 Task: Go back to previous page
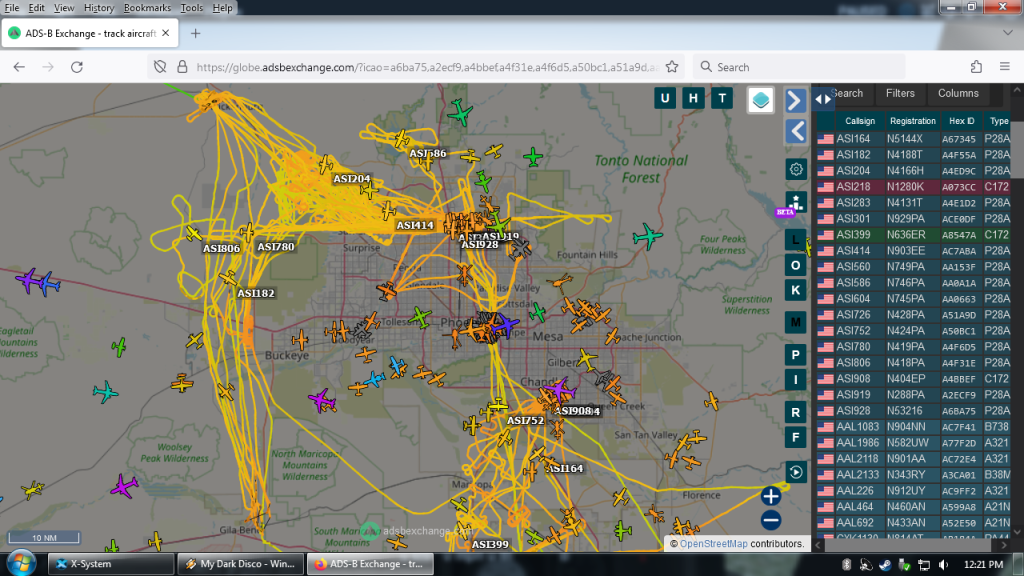pyautogui.click(x=19, y=67)
